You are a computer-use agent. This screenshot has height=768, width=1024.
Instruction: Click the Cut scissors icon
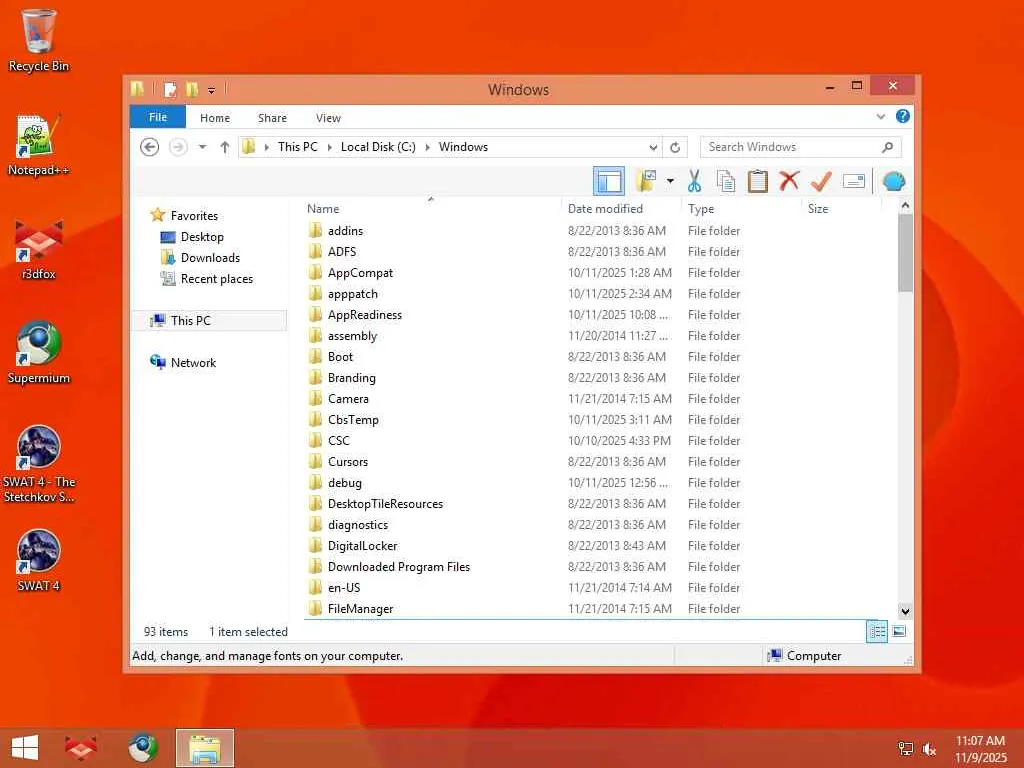(694, 181)
